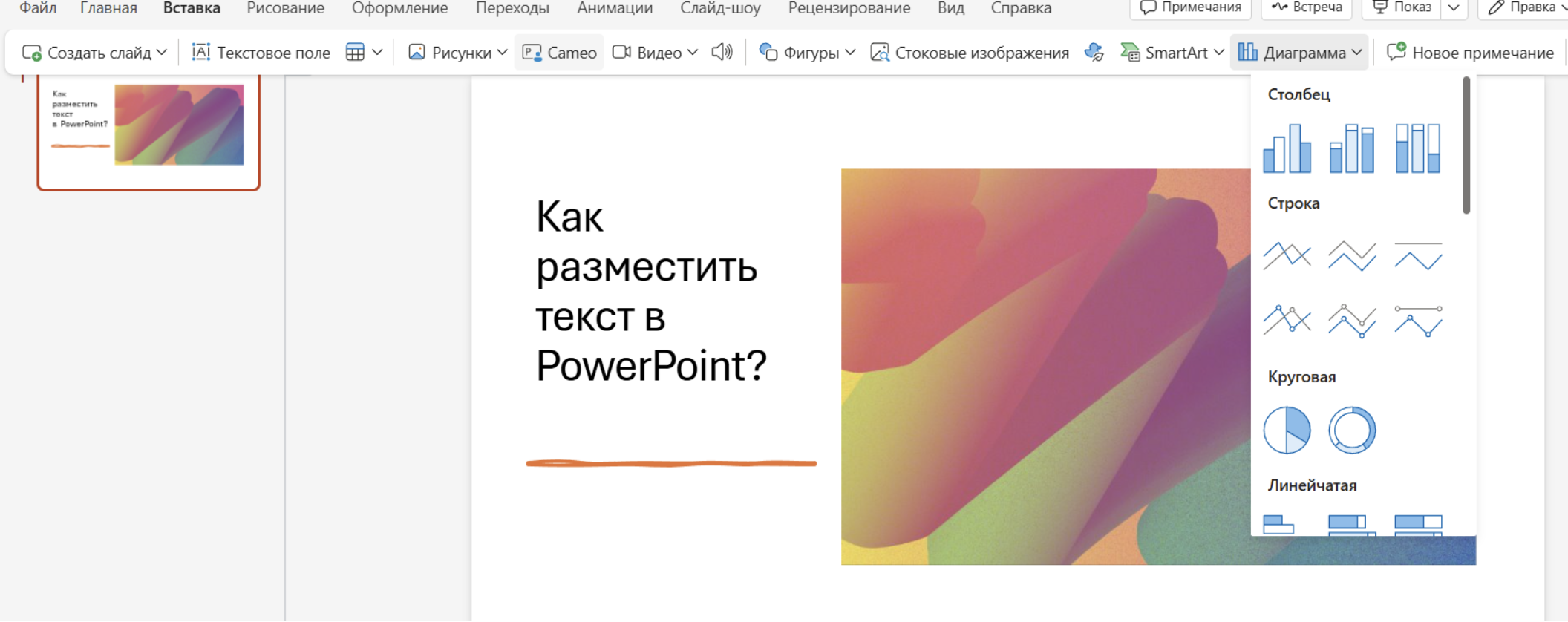Image resolution: width=1568 pixels, height=622 pixels.
Task: Click the Cameo button
Action: click(560, 52)
